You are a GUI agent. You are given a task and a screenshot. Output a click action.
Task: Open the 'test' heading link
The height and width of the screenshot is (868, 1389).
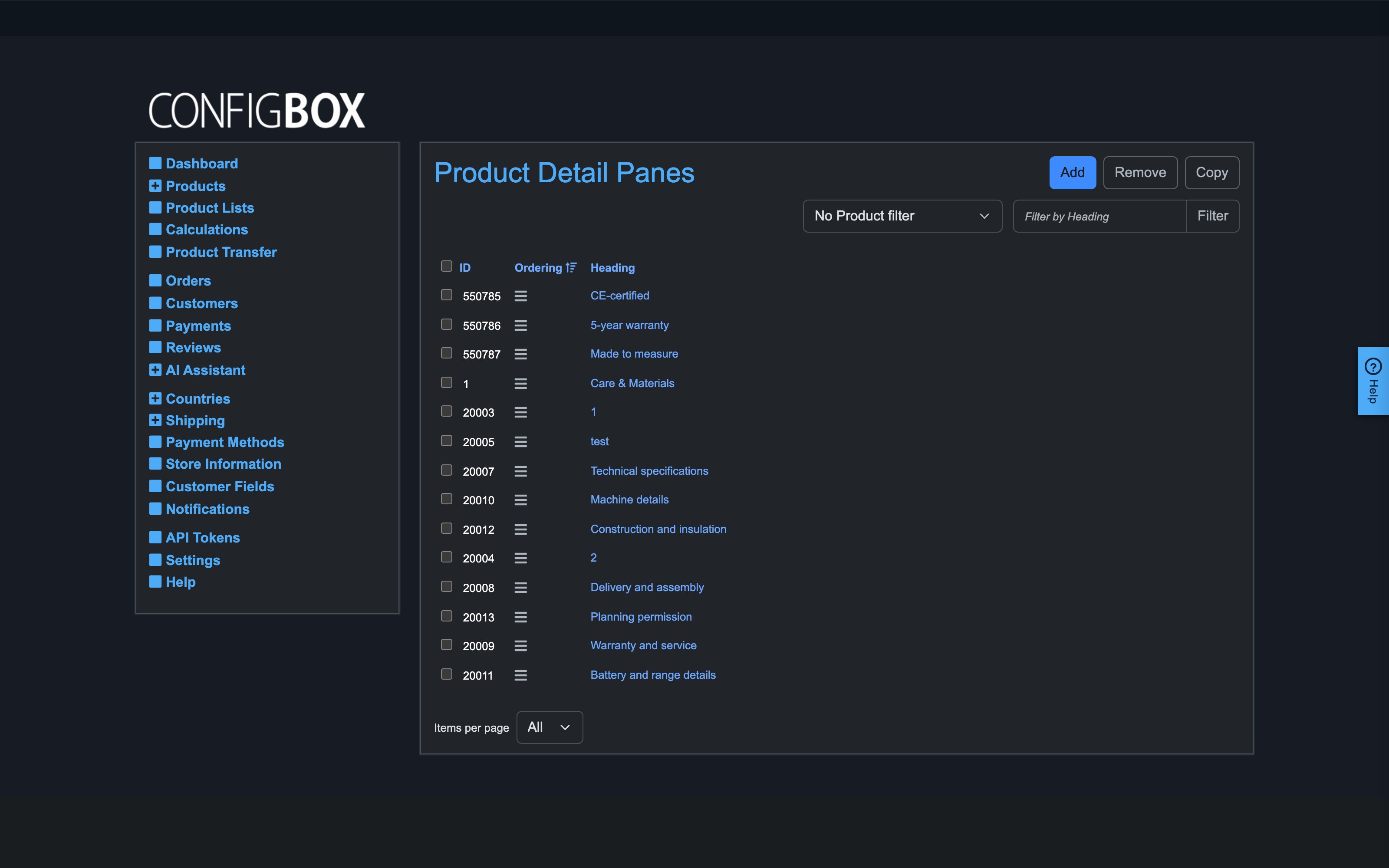point(599,441)
